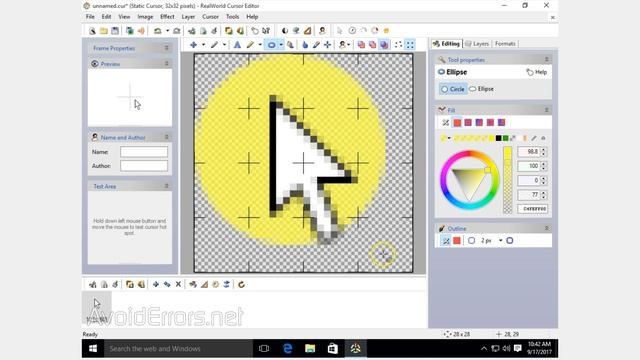Collapse the Name and Author panel
This screenshot has height=360, width=640.
(x=167, y=137)
